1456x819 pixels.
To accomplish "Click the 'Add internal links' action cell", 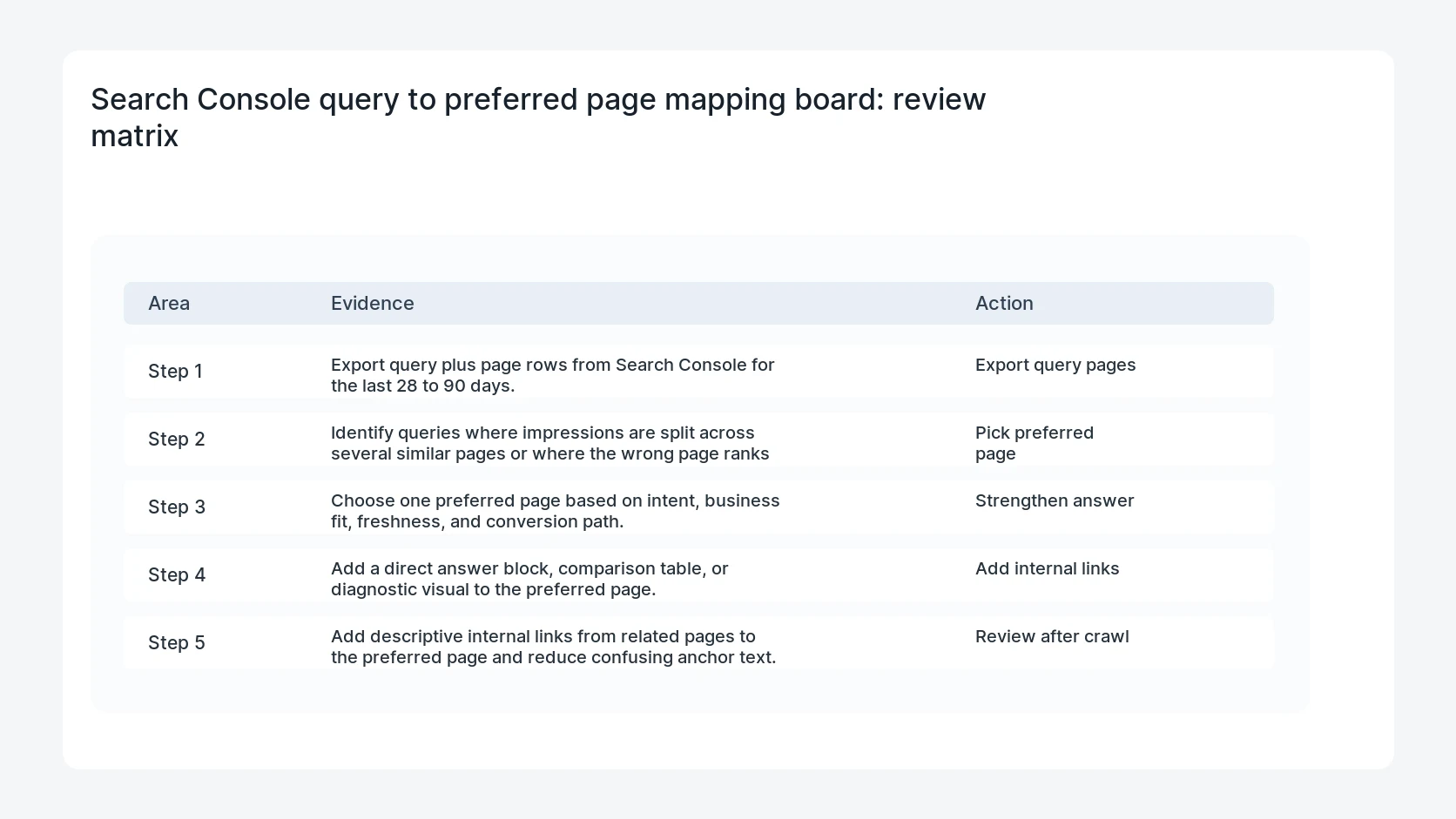I will point(1048,568).
